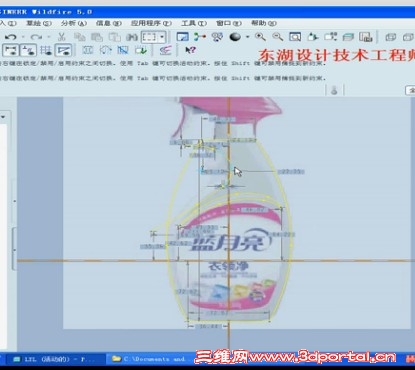Click the 16.44 dimension below bottle
Viewport: 415px width, 370px height.
tap(209, 326)
